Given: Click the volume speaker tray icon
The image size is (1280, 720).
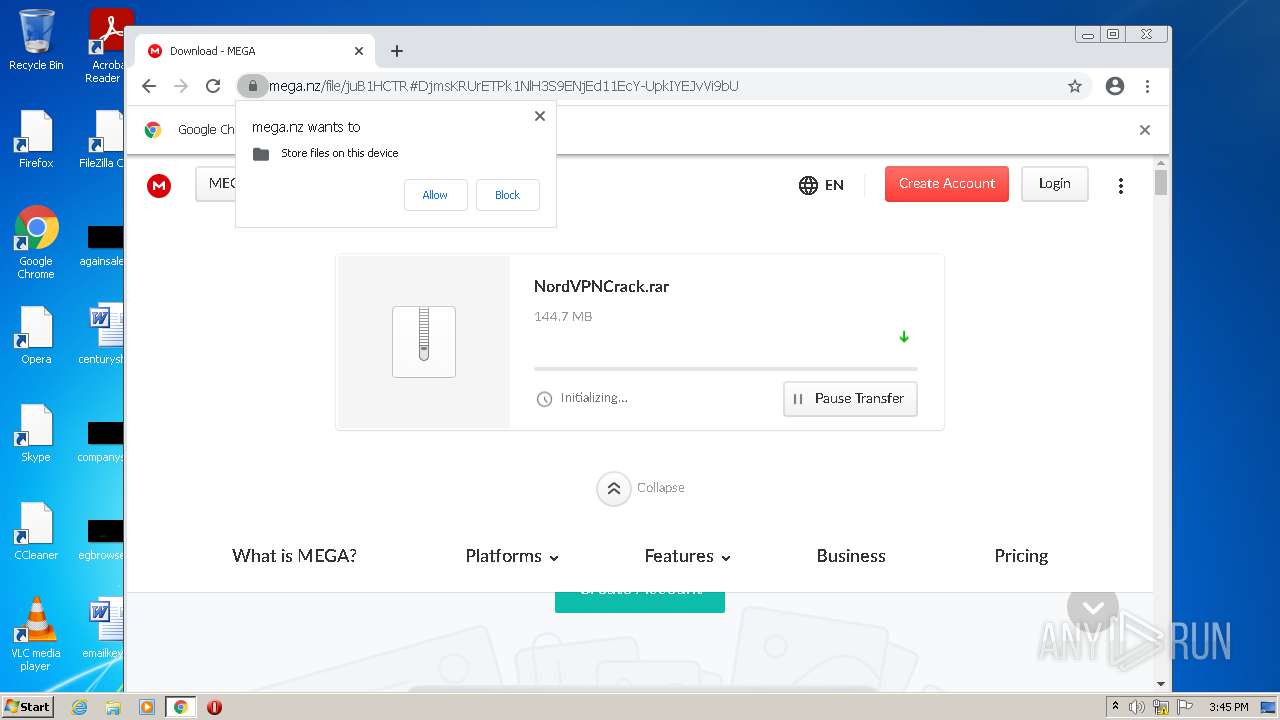Looking at the screenshot, I should (1137, 707).
